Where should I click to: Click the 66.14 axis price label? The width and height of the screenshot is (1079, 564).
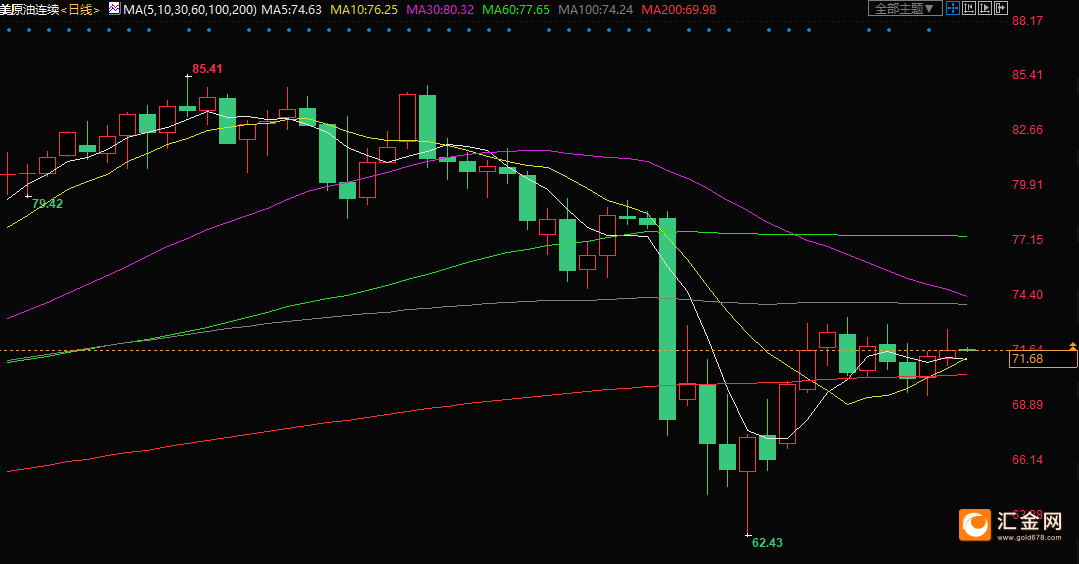1027,459
